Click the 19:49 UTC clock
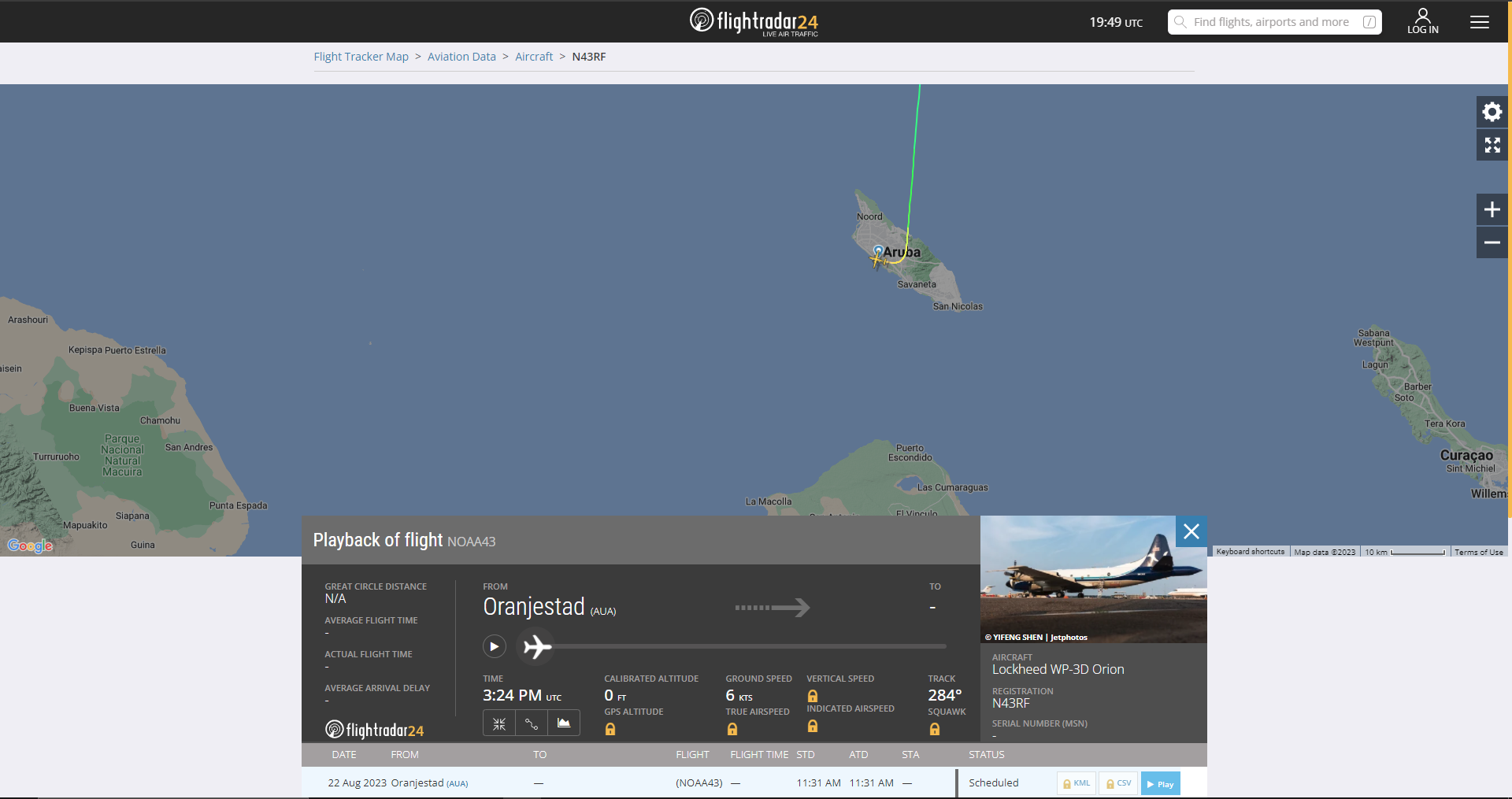The height and width of the screenshot is (799, 1512). tap(1116, 22)
